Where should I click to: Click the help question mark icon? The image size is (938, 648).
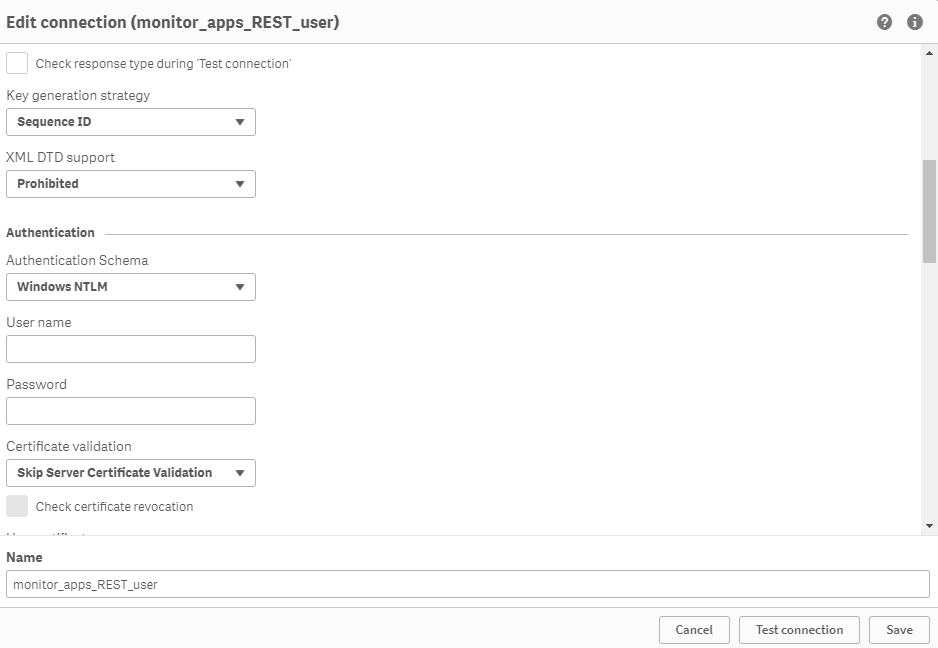pyautogui.click(x=884, y=22)
